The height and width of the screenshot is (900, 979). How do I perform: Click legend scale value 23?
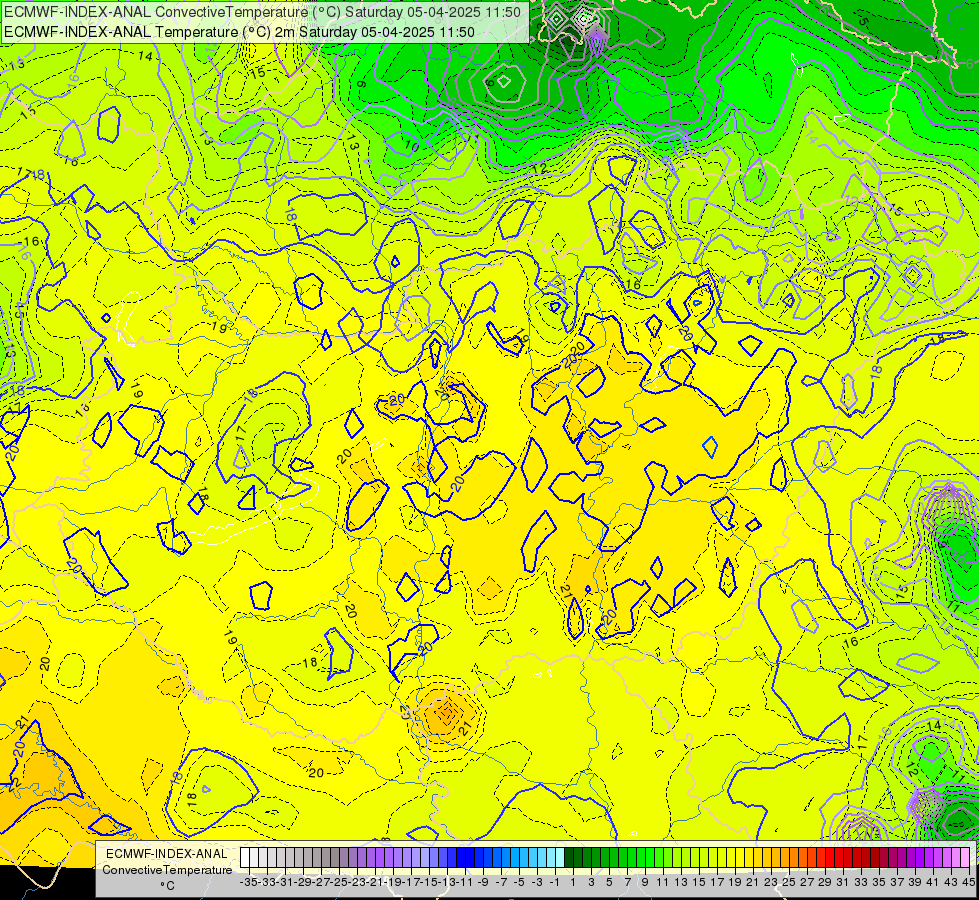click(771, 882)
